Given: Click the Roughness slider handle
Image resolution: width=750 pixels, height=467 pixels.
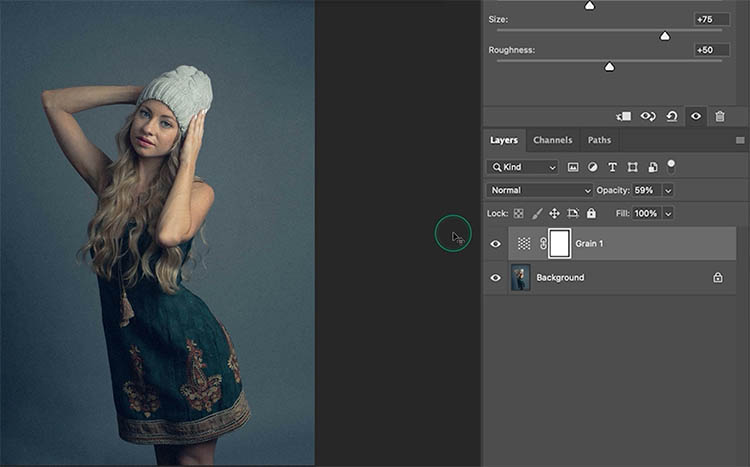Looking at the screenshot, I should coord(609,67).
